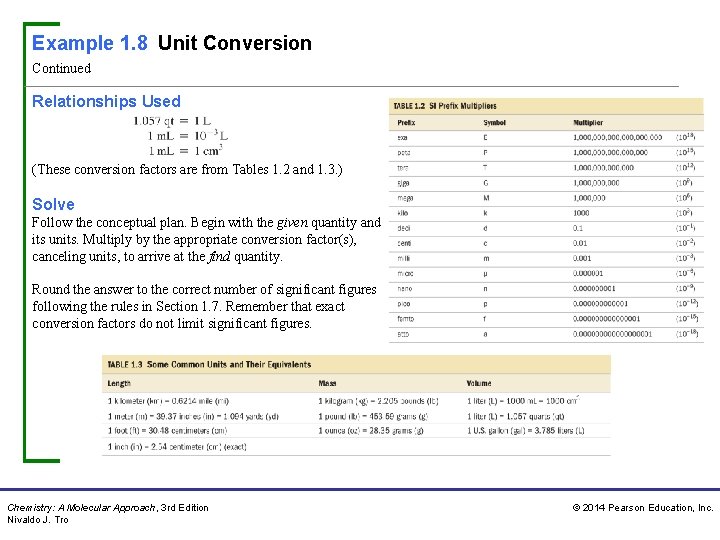Click the italic word 'find'
The width and height of the screenshot is (720, 540).
[219, 257]
